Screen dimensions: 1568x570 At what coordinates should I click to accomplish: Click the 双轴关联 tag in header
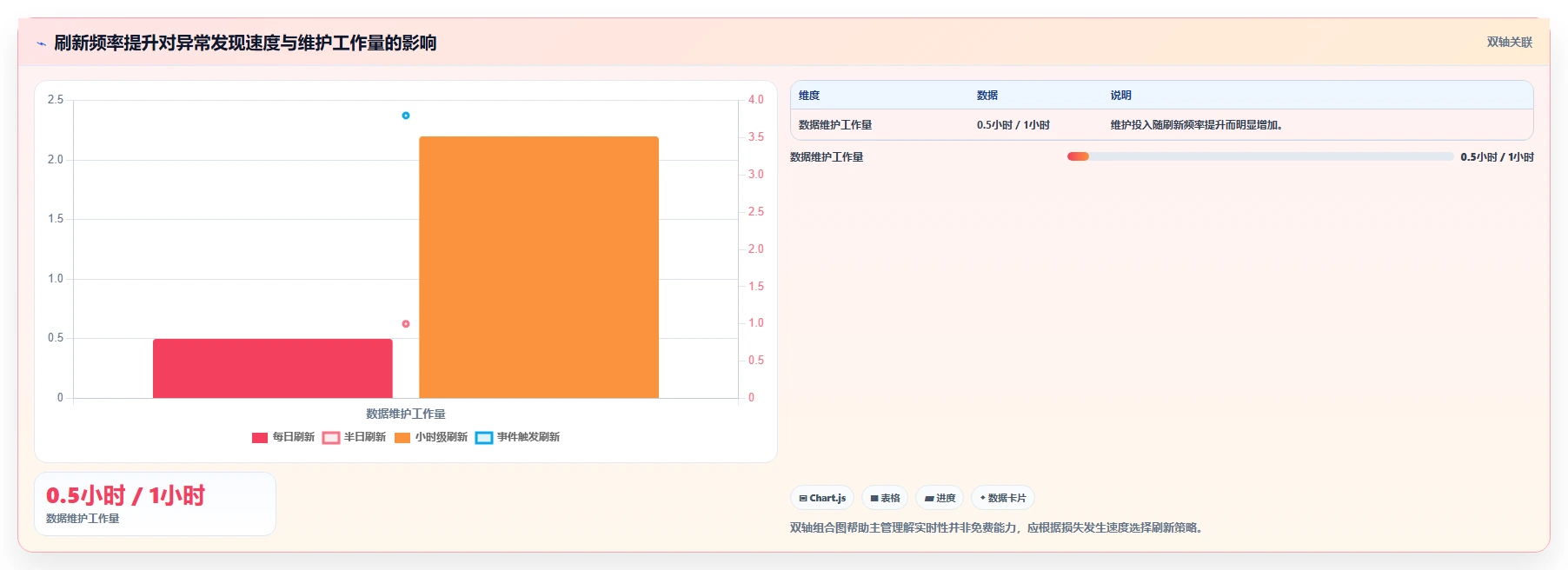tap(1509, 42)
